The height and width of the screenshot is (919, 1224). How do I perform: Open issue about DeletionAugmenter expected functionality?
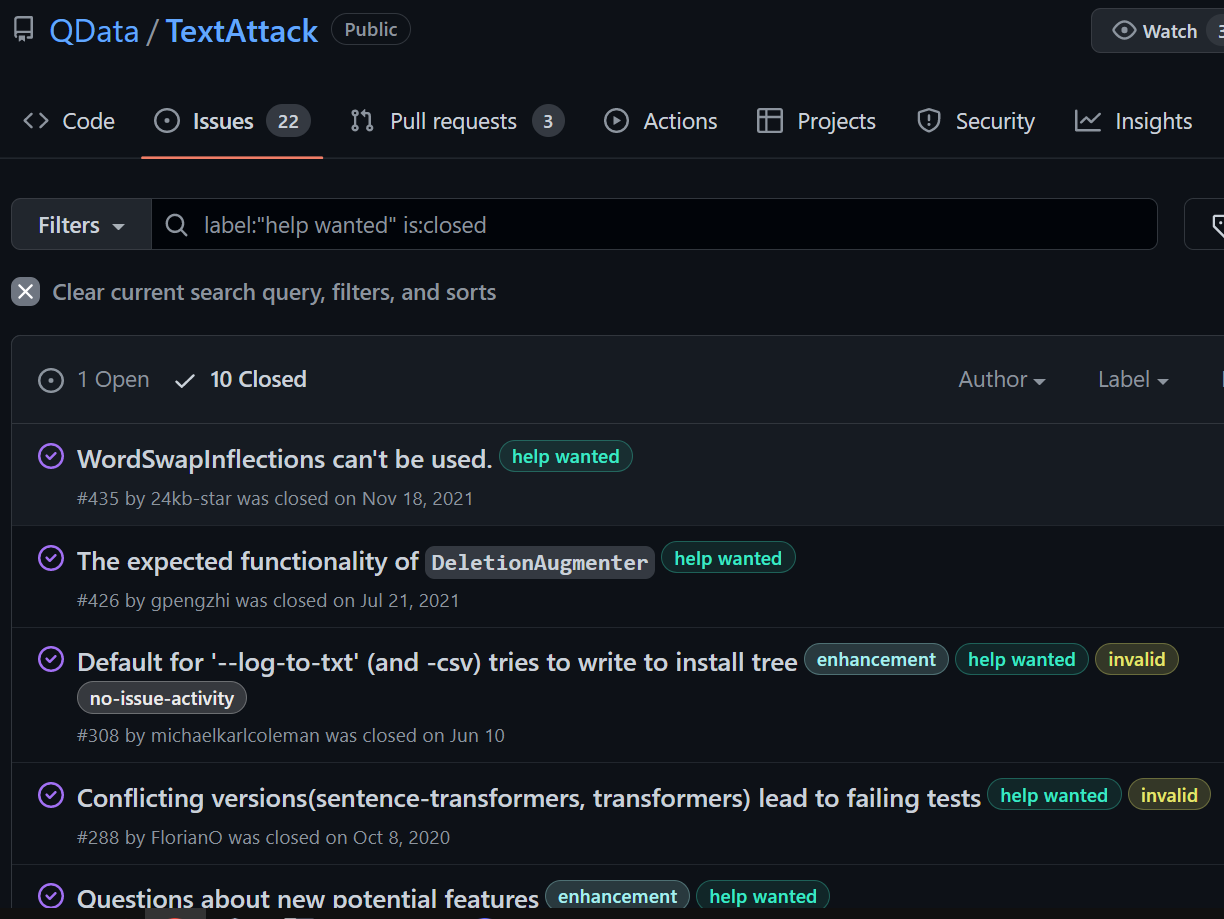366,562
